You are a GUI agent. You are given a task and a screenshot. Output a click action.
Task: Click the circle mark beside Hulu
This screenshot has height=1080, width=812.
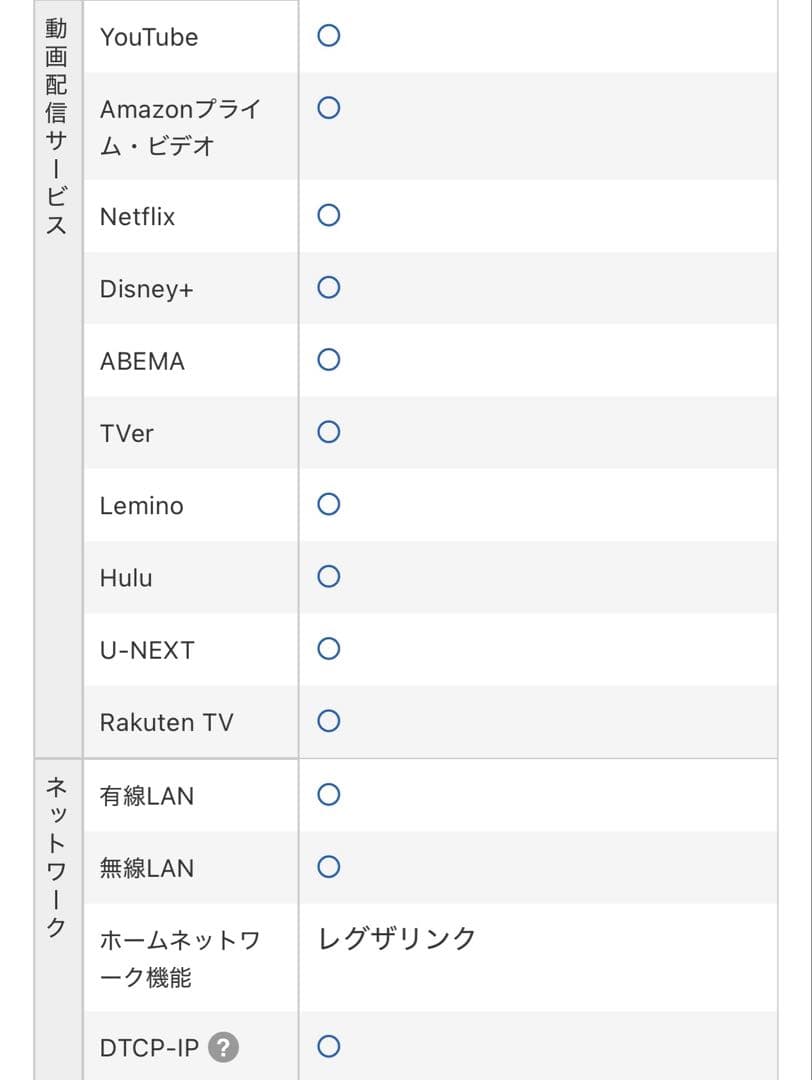(328, 577)
